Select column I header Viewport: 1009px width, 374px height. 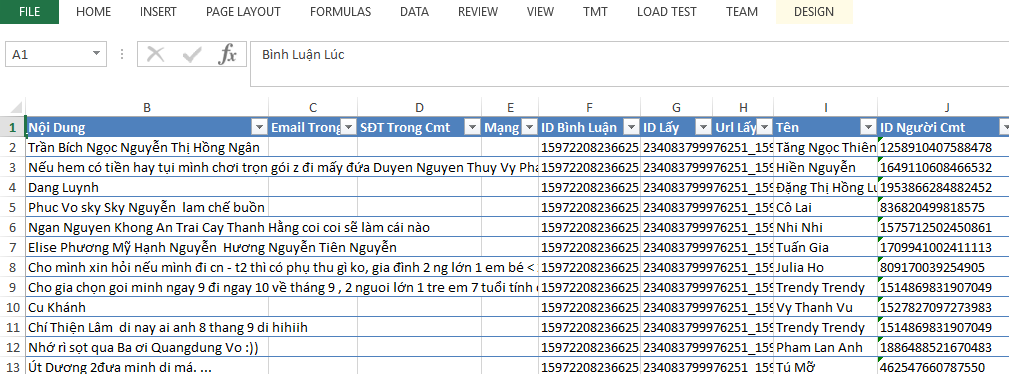pyautogui.click(x=826, y=108)
